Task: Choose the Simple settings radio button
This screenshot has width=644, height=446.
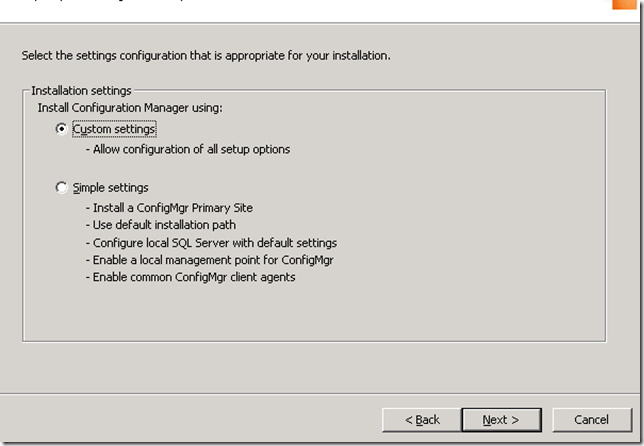Action: coord(63,187)
